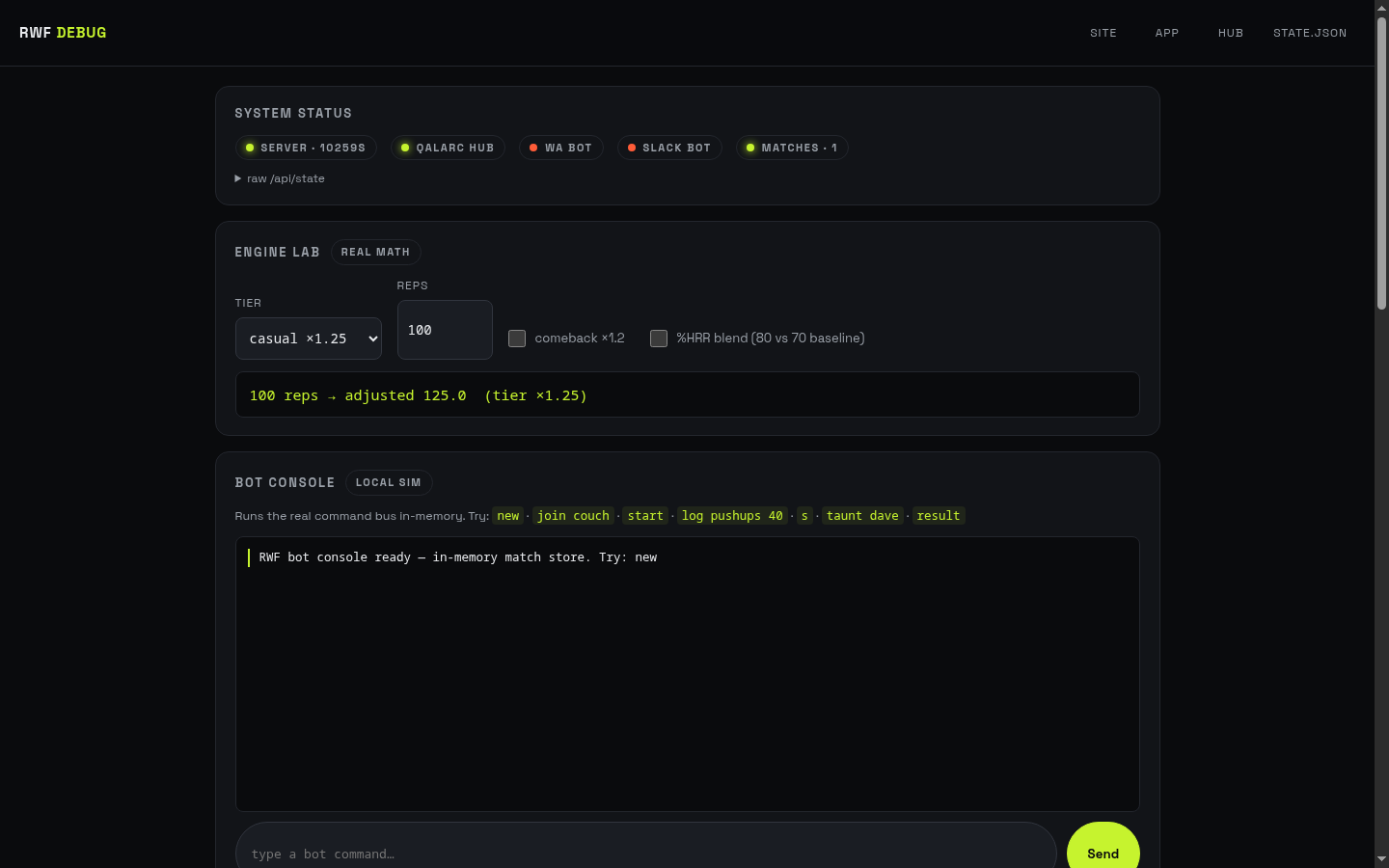Click the engine result output line

click(688, 394)
